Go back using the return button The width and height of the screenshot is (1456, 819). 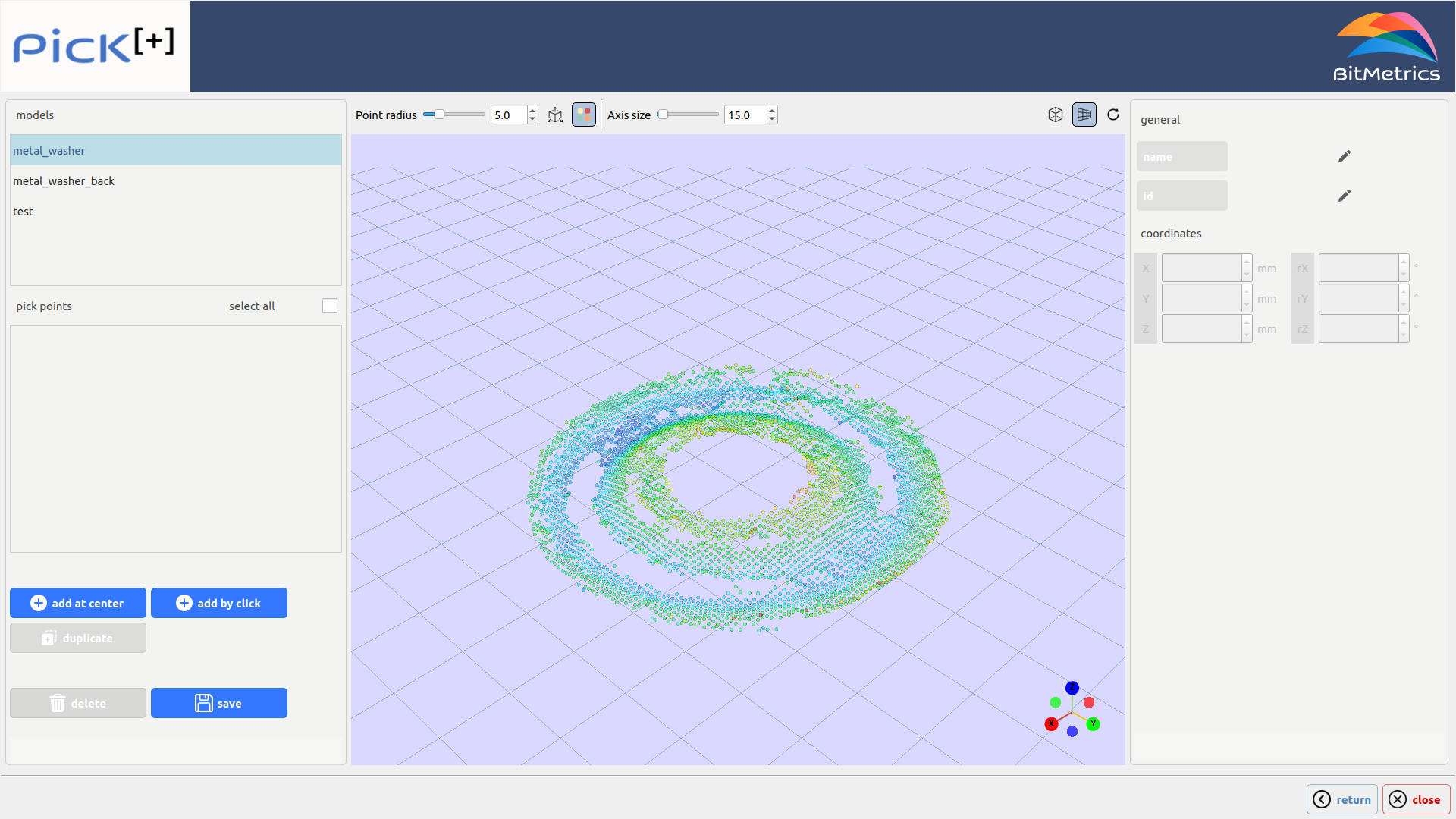pos(1342,799)
